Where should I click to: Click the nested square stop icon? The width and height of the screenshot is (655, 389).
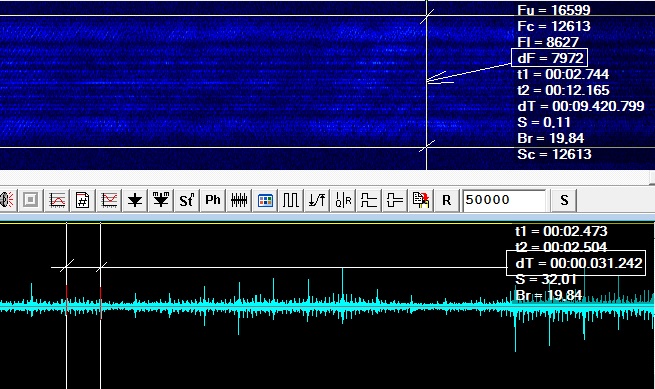tap(30, 200)
